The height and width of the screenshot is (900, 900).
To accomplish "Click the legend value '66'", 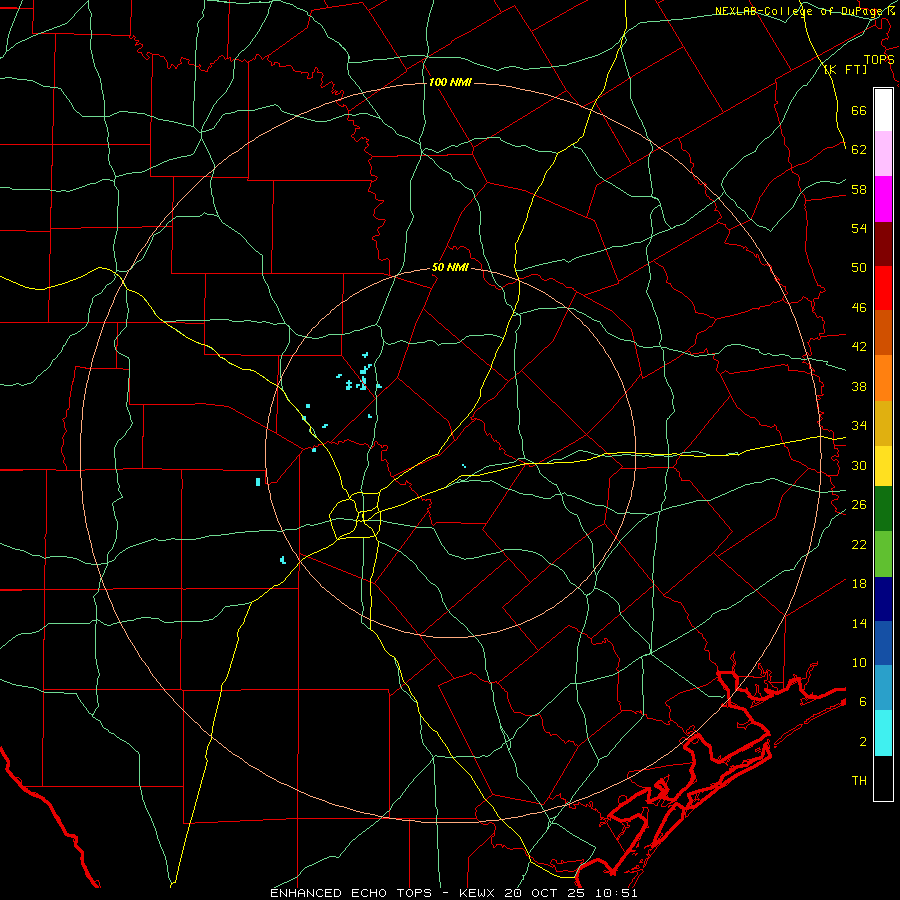I will pyautogui.click(x=859, y=110).
